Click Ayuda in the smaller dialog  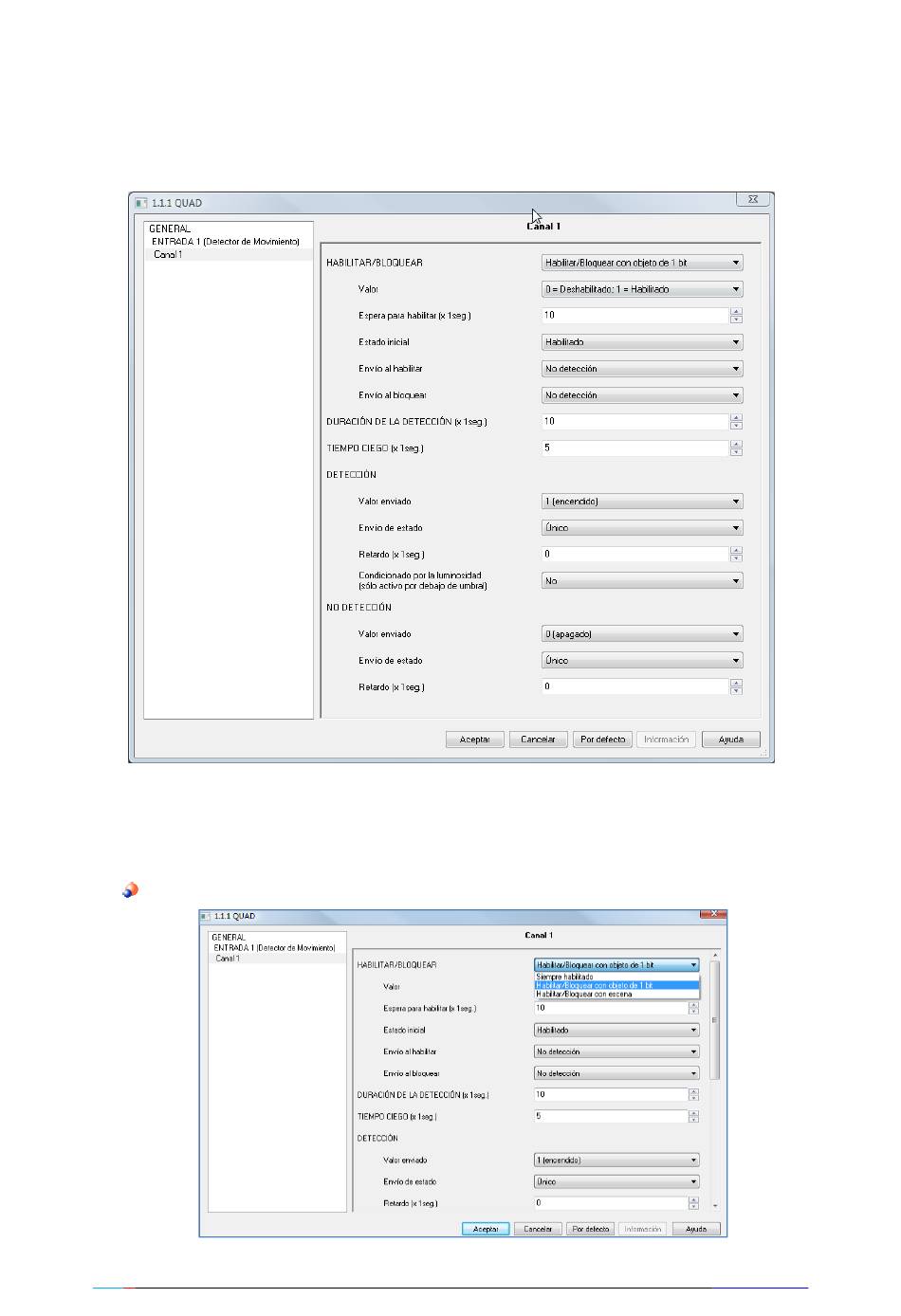tap(696, 1230)
